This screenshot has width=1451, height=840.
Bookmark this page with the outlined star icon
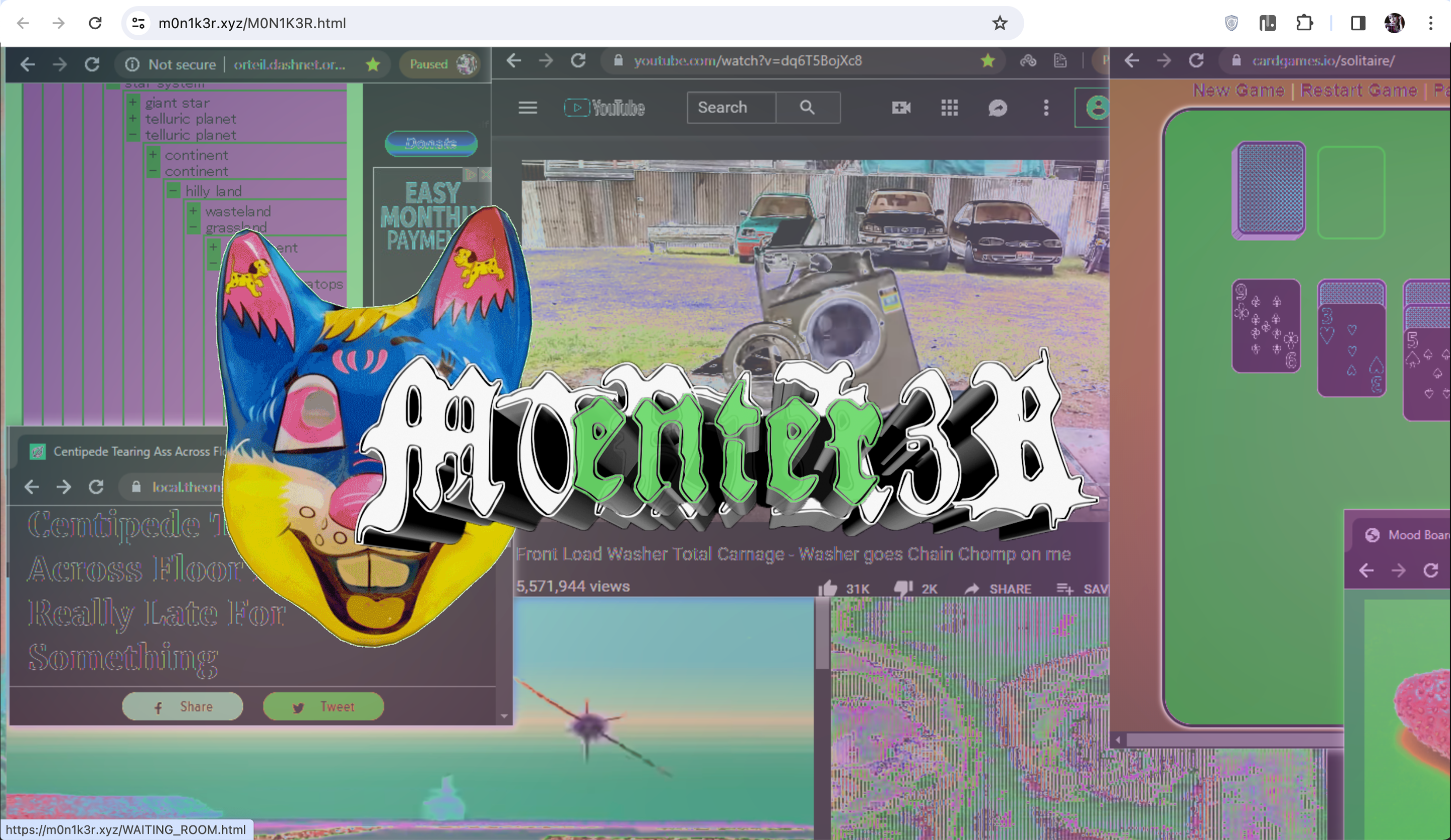tap(1000, 23)
